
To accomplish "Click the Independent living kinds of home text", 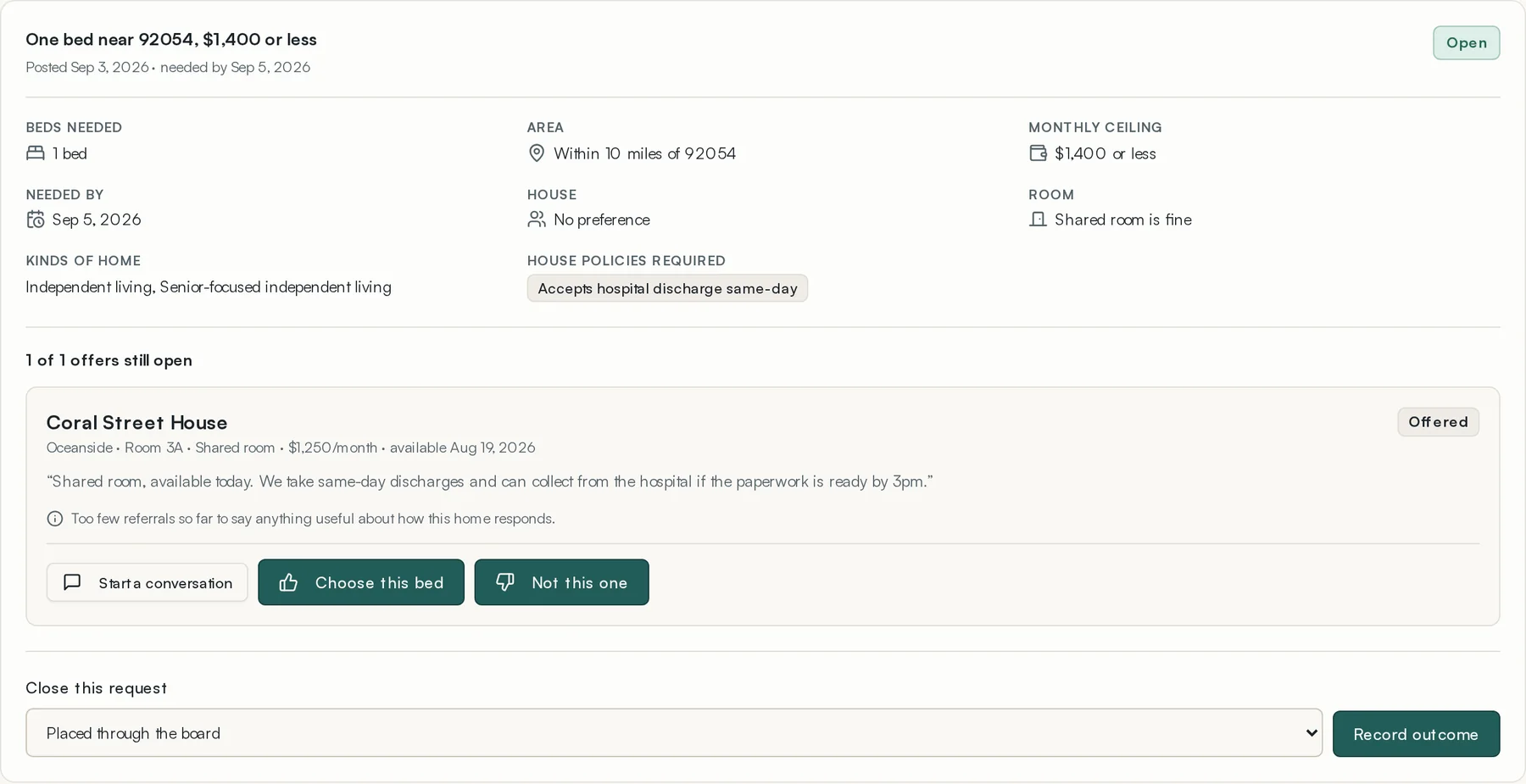I will tap(209, 286).
